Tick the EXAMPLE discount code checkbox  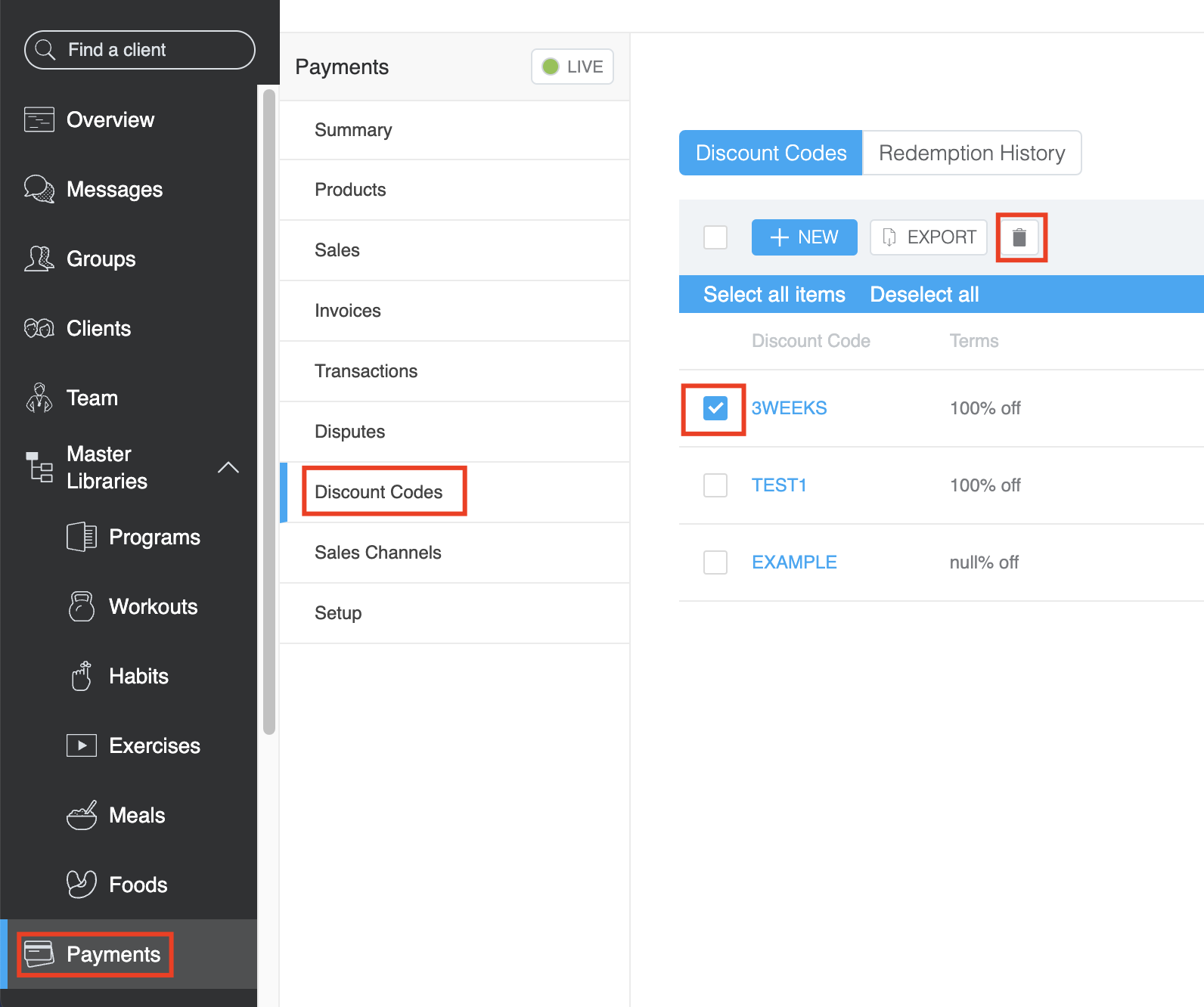pyautogui.click(x=715, y=562)
